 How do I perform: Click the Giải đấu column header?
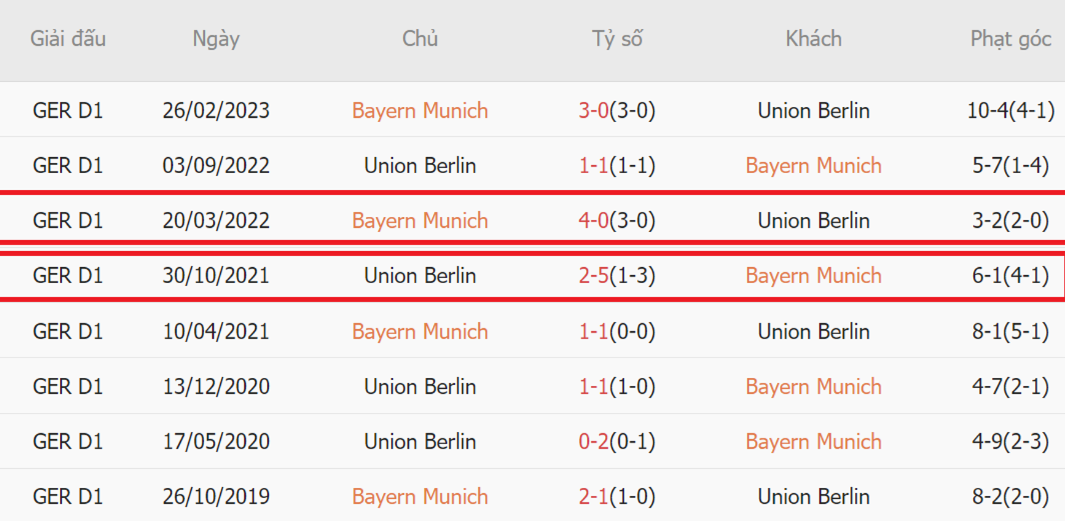coord(68,39)
